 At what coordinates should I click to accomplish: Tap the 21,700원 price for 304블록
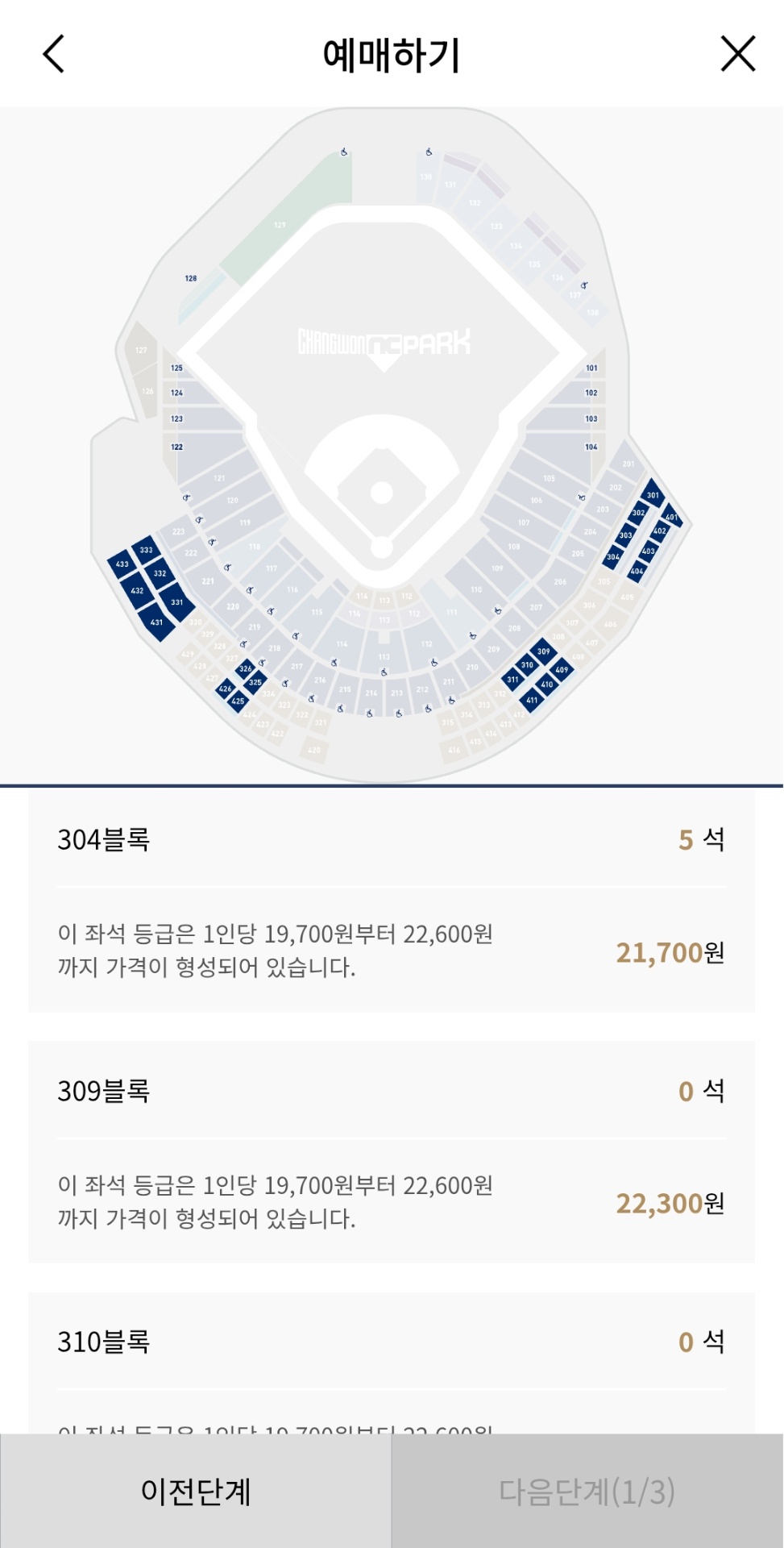(670, 953)
